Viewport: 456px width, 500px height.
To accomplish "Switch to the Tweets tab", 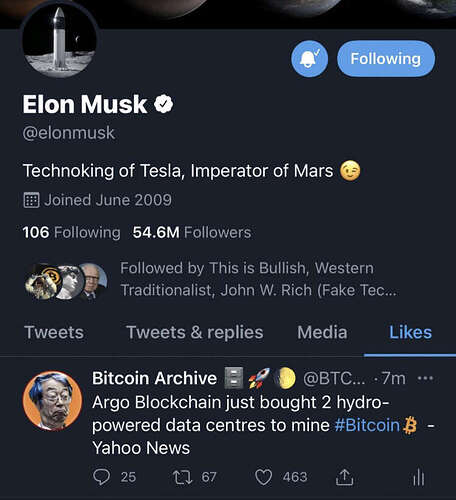I will 54,332.
